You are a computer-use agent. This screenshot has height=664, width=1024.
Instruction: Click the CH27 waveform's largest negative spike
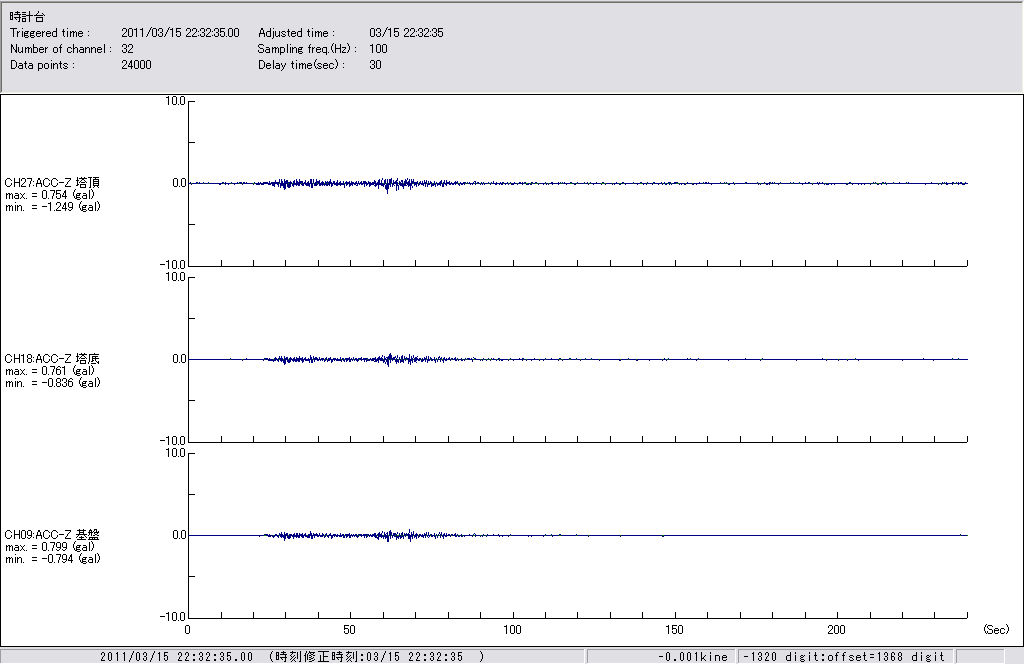[387, 191]
